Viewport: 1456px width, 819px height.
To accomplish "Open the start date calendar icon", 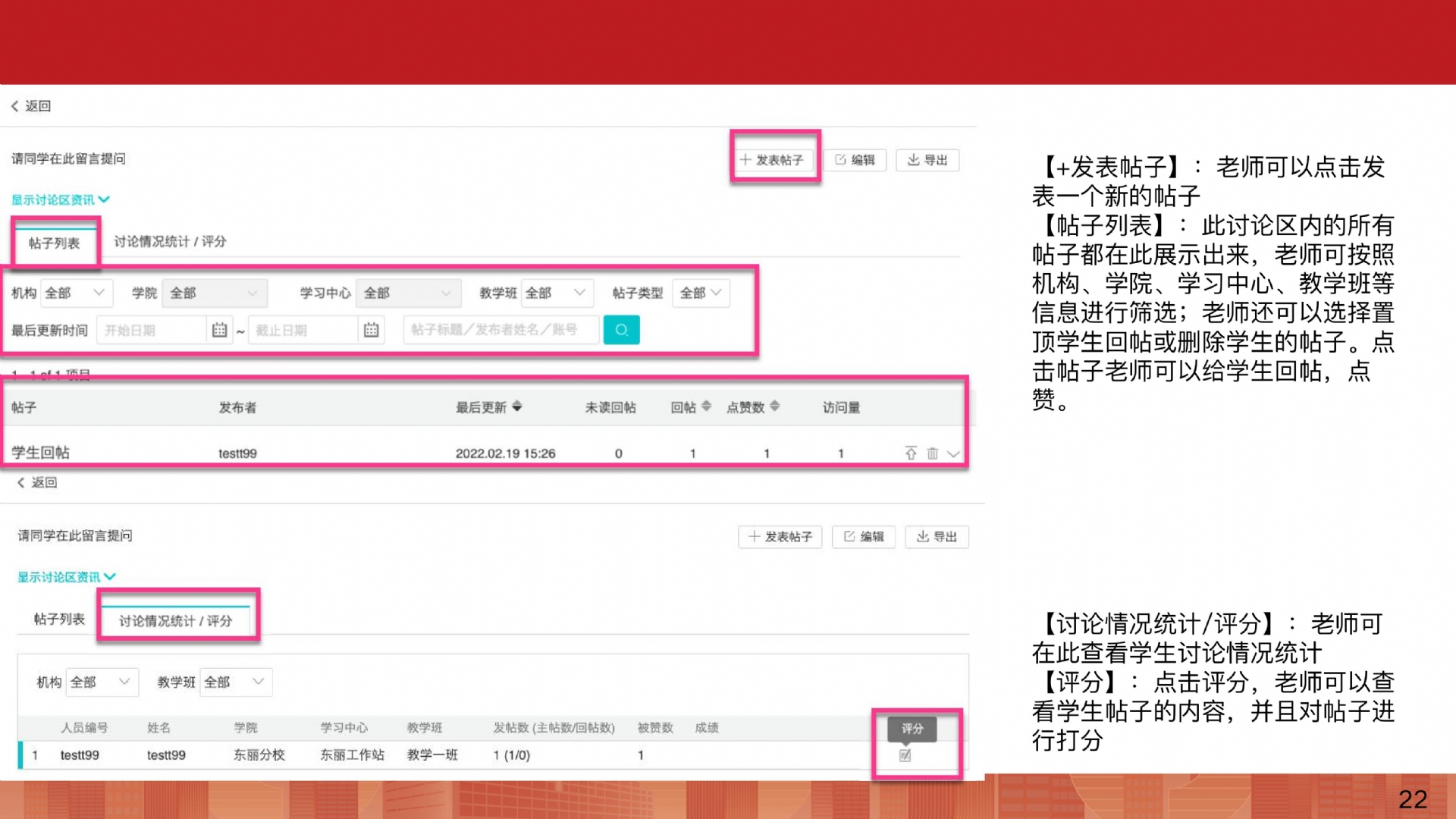I will pyautogui.click(x=219, y=330).
